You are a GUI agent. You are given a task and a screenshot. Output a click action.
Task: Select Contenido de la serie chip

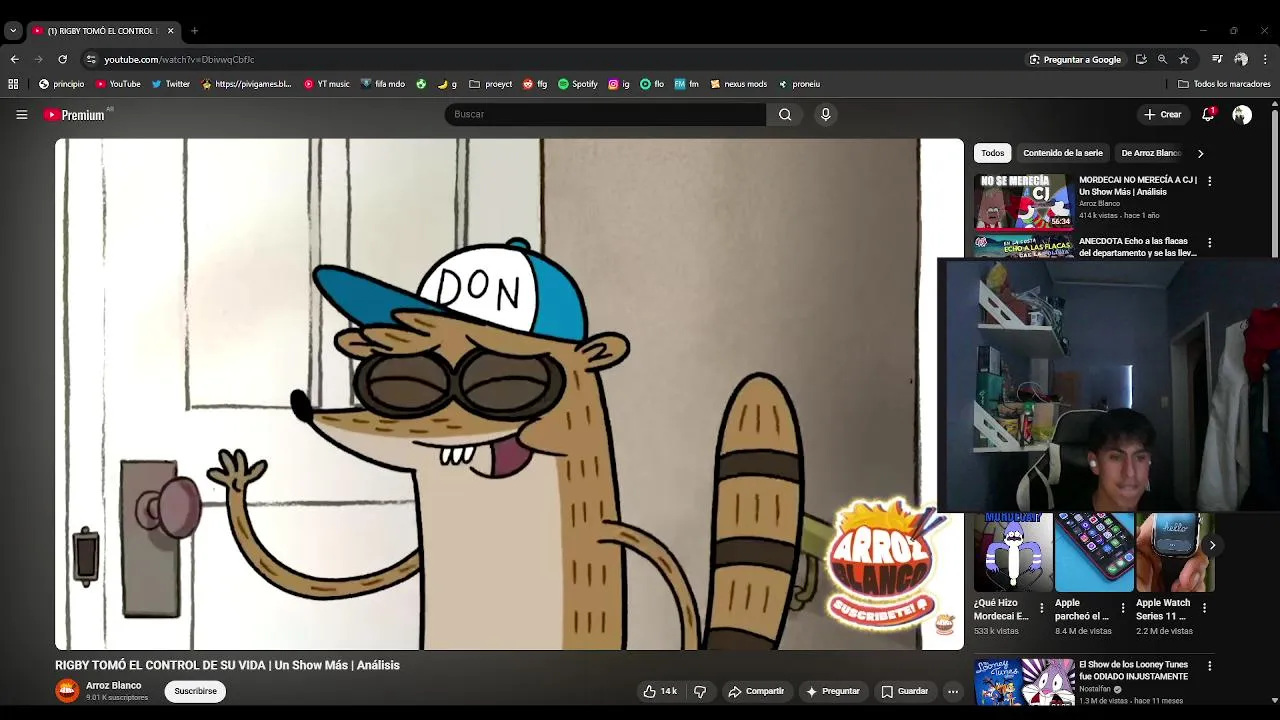pyautogui.click(x=1063, y=153)
